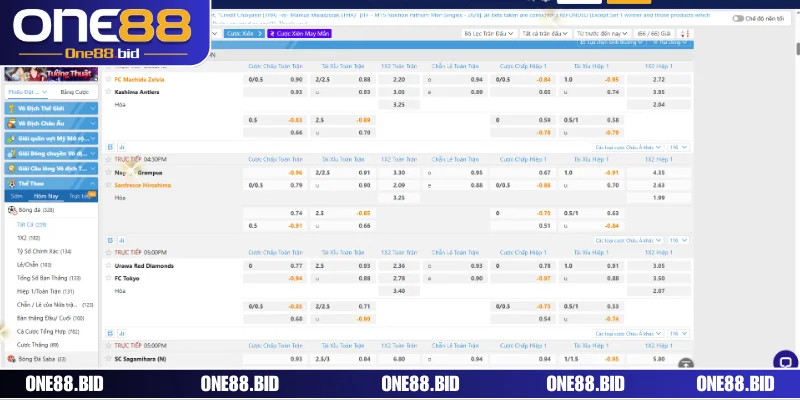Click the Bóng đá soccer ball icon
The width and height of the screenshot is (800, 400).
tap(11, 211)
